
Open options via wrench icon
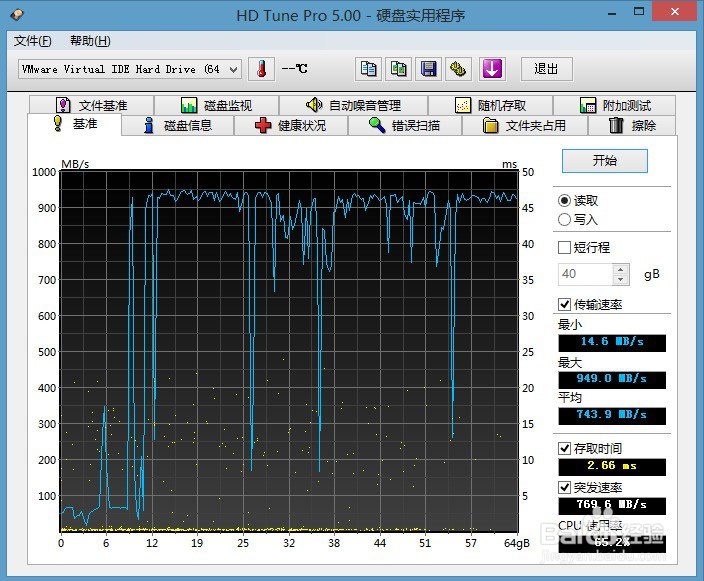coord(458,69)
